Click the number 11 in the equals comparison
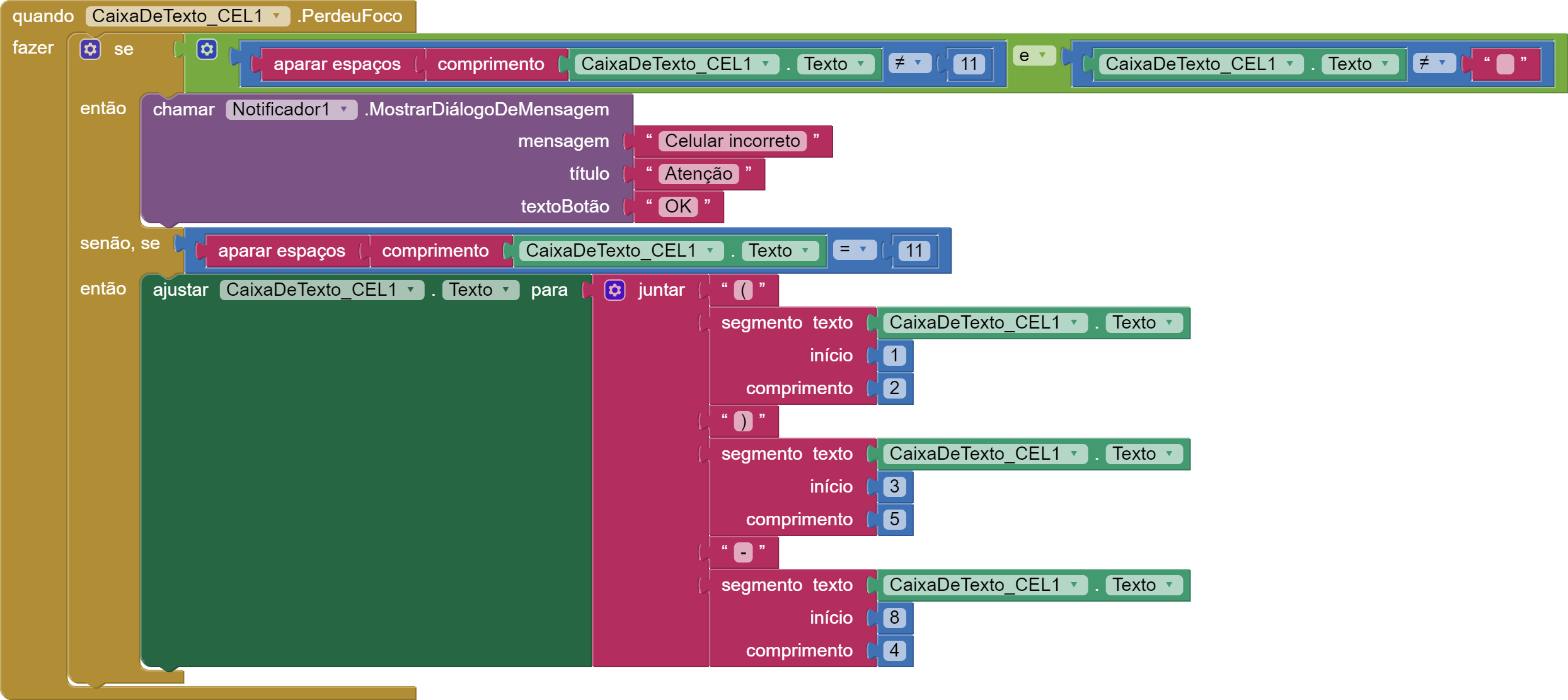 [x=914, y=251]
